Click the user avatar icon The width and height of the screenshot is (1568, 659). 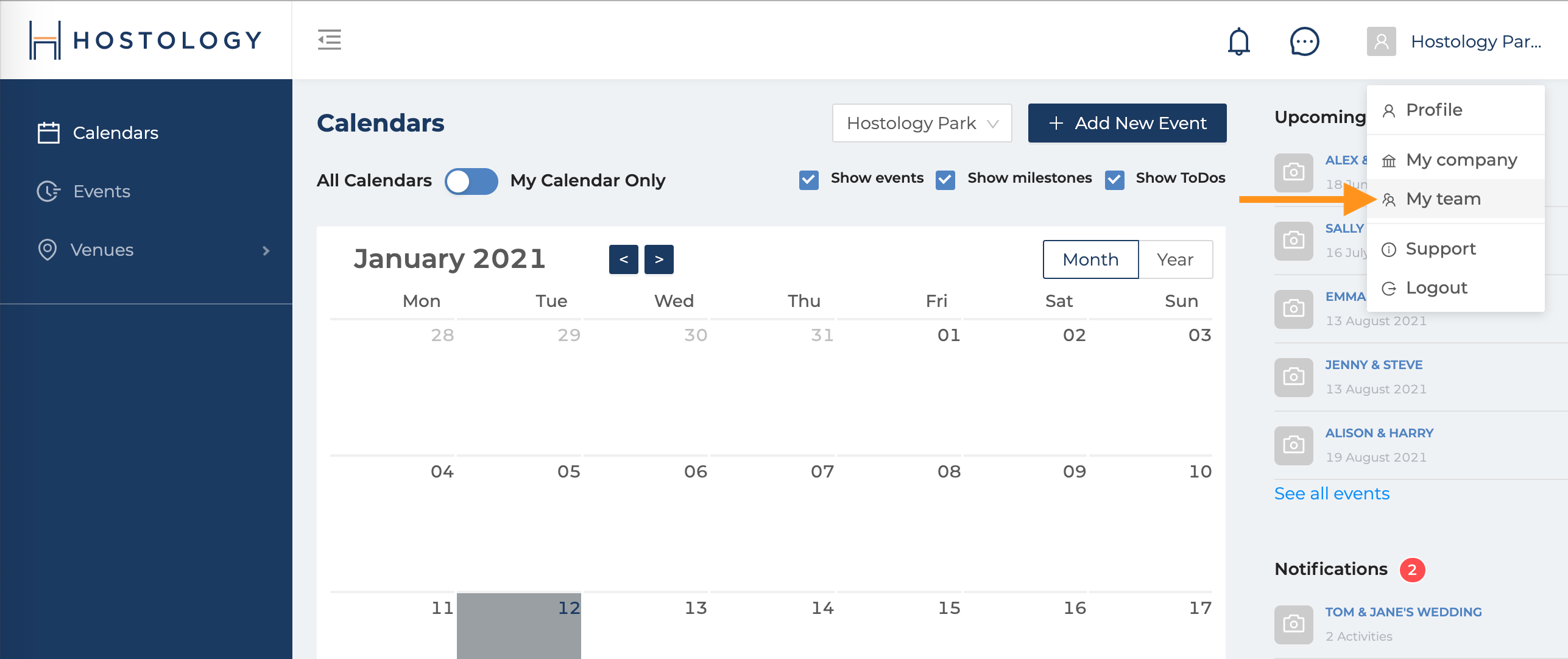point(1381,41)
